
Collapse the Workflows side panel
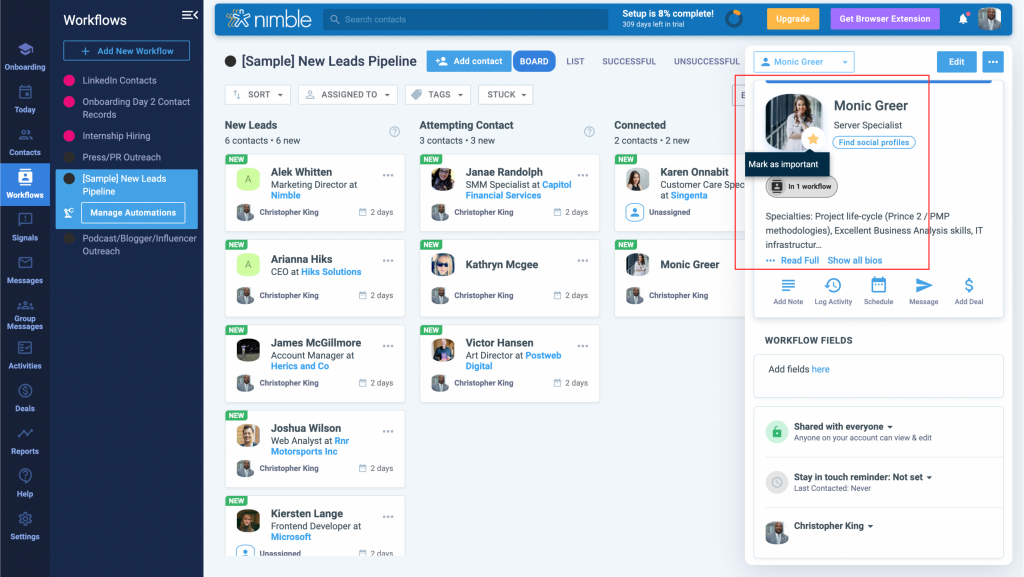pyautogui.click(x=189, y=15)
